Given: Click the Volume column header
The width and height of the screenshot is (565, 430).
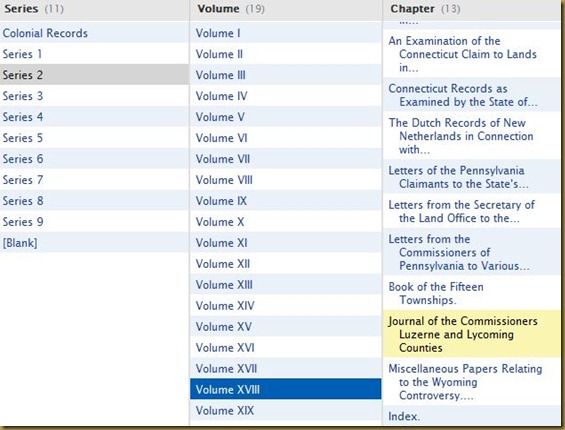Looking at the screenshot, I should 285,9.
